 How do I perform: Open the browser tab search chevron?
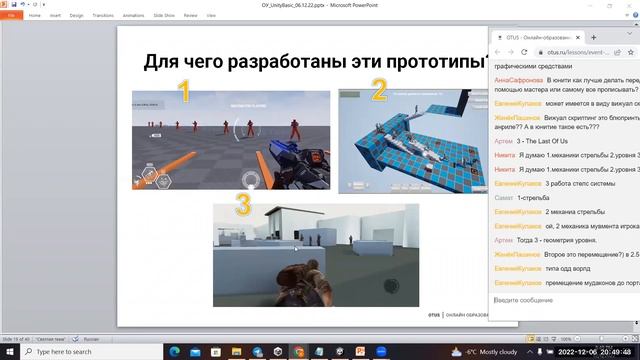pos(629,33)
